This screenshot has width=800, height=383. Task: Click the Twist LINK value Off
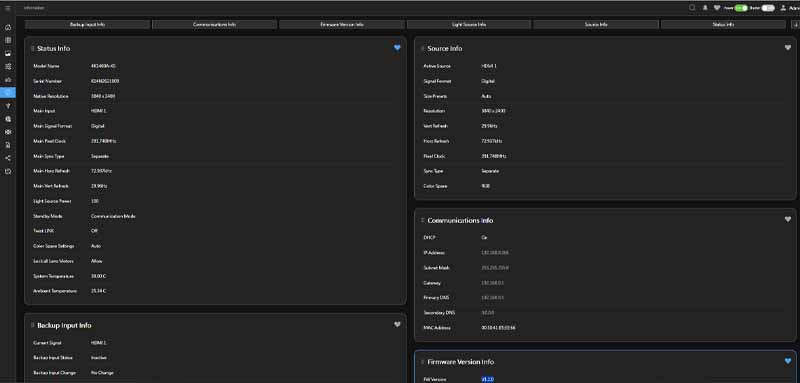click(x=94, y=231)
